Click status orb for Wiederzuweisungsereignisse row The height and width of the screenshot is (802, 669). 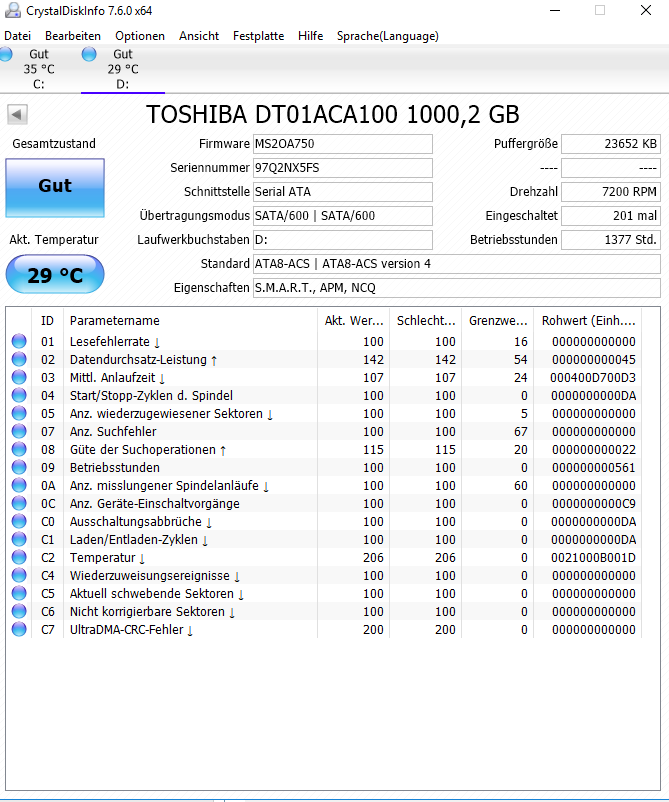coord(19,575)
